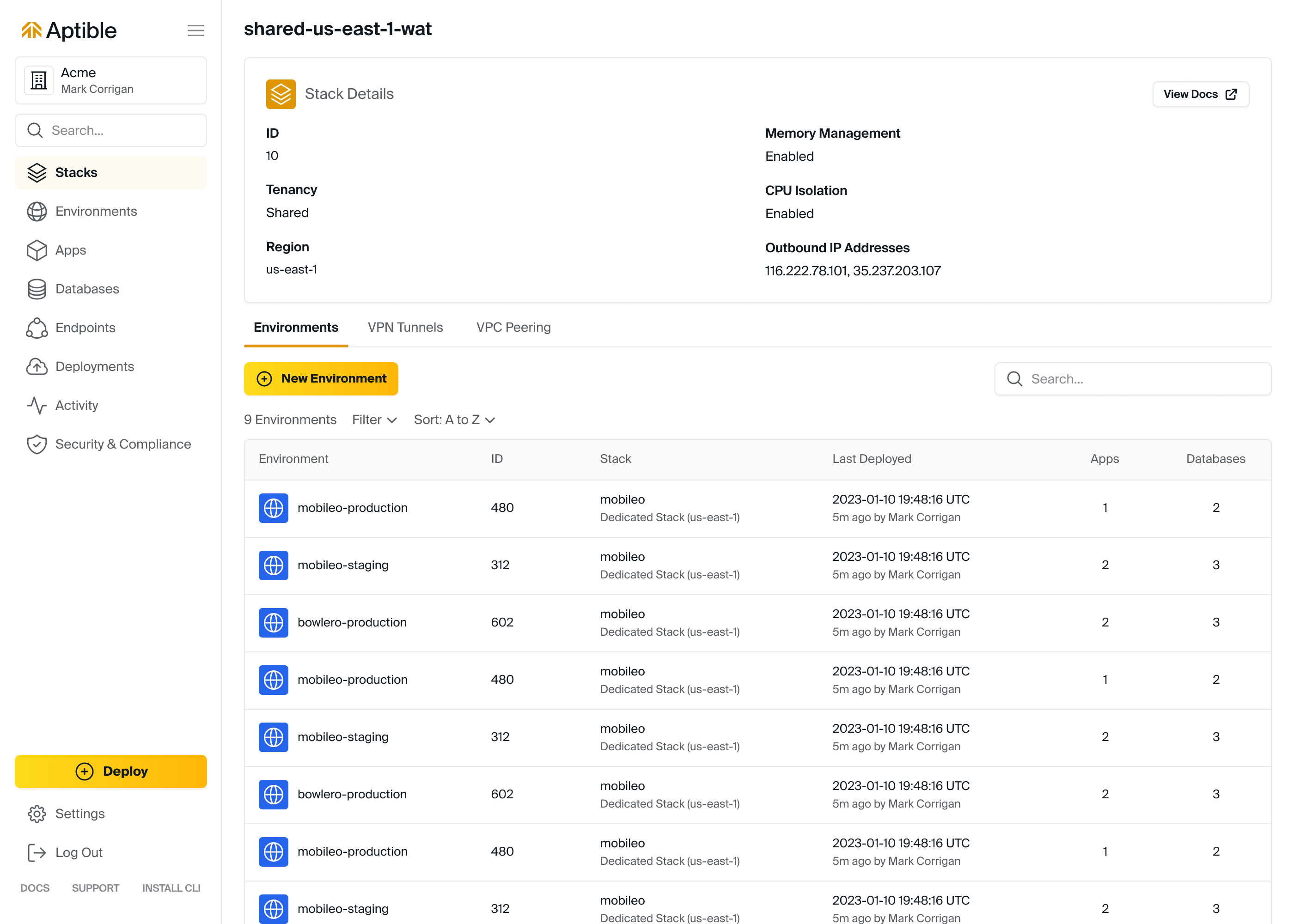Click the us-east-1 region value
Viewport: 1294px width, 924px height.
coord(291,270)
